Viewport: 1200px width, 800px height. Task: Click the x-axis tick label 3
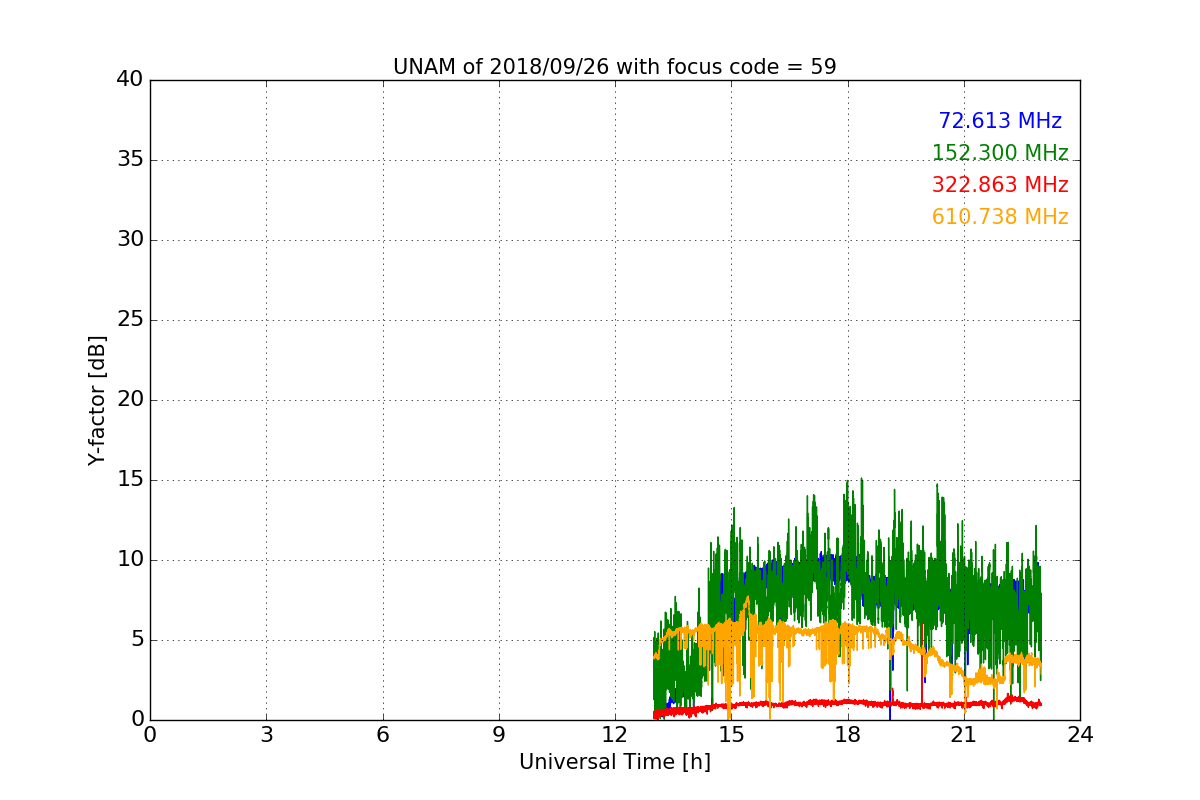[266, 735]
